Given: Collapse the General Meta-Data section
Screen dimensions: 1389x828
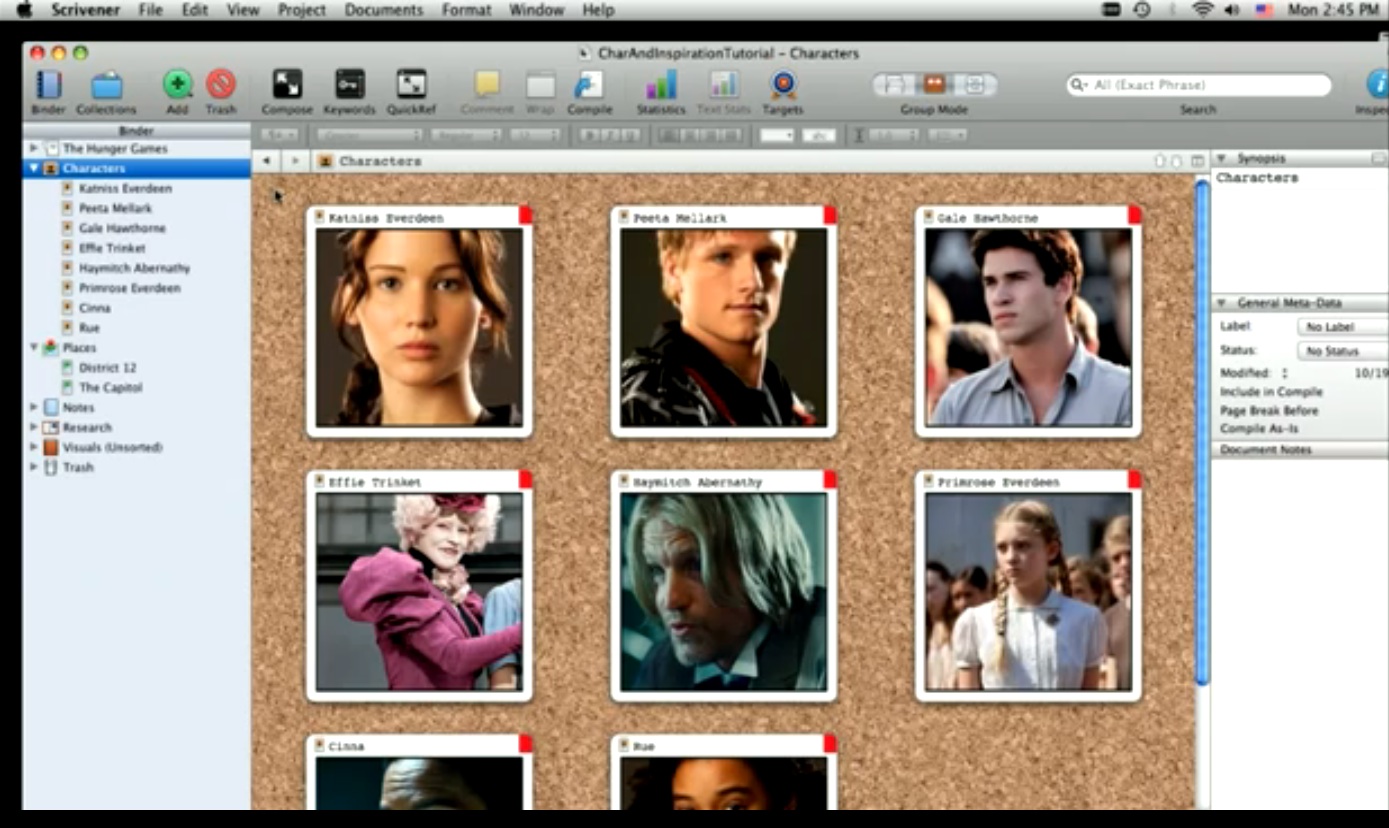Looking at the screenshot, I should [x=1221, y=303].
